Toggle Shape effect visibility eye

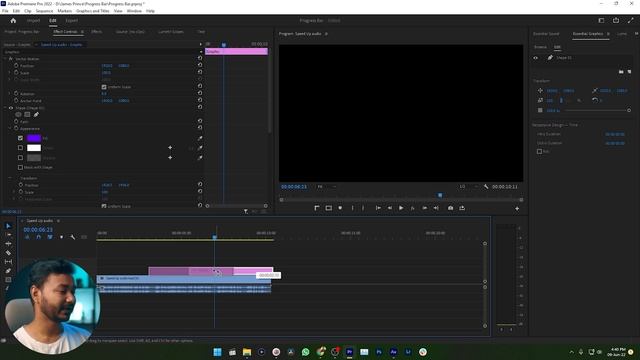[11, 108]
